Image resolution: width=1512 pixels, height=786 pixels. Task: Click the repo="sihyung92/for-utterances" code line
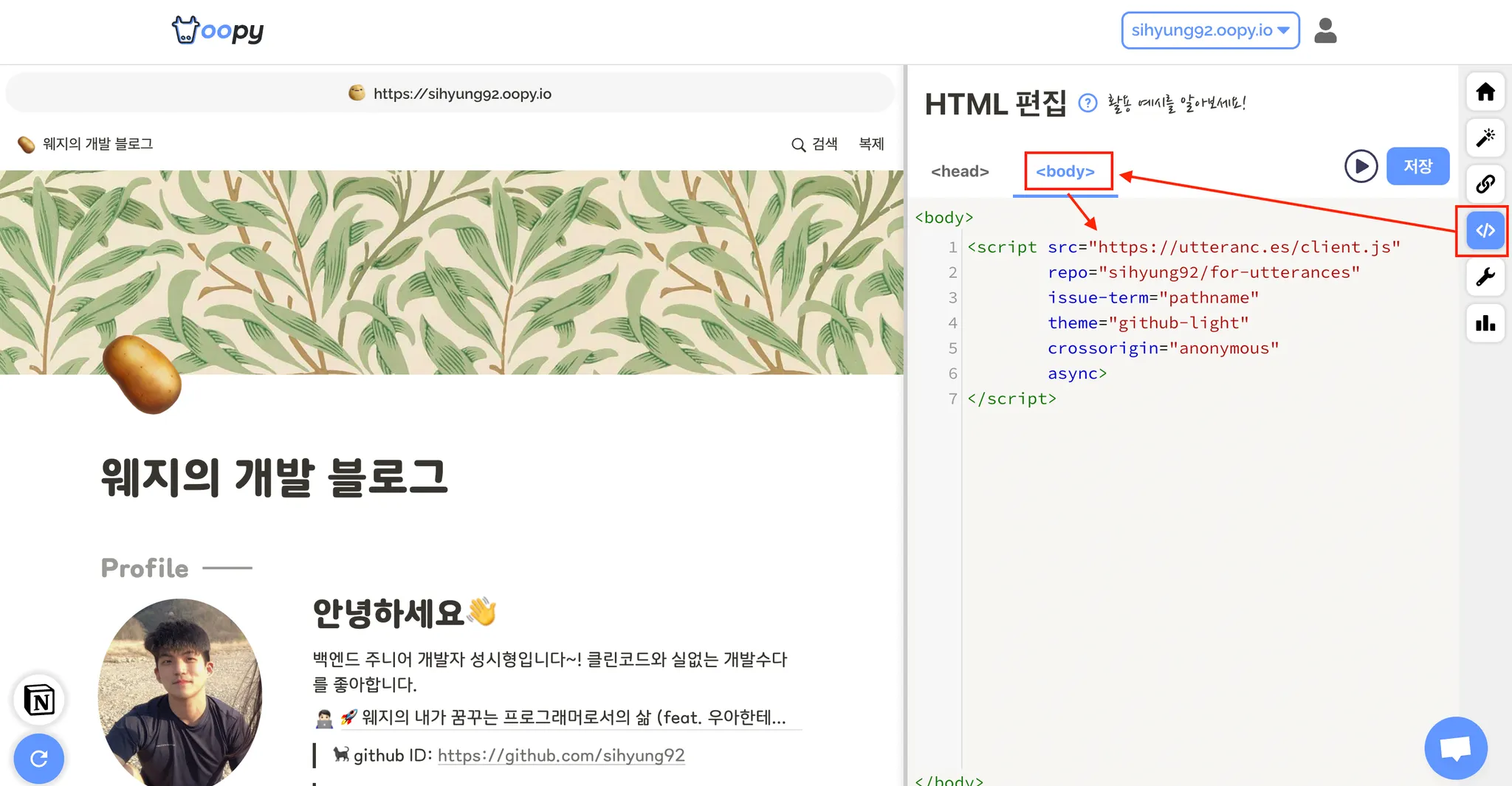pos(1203,272)
